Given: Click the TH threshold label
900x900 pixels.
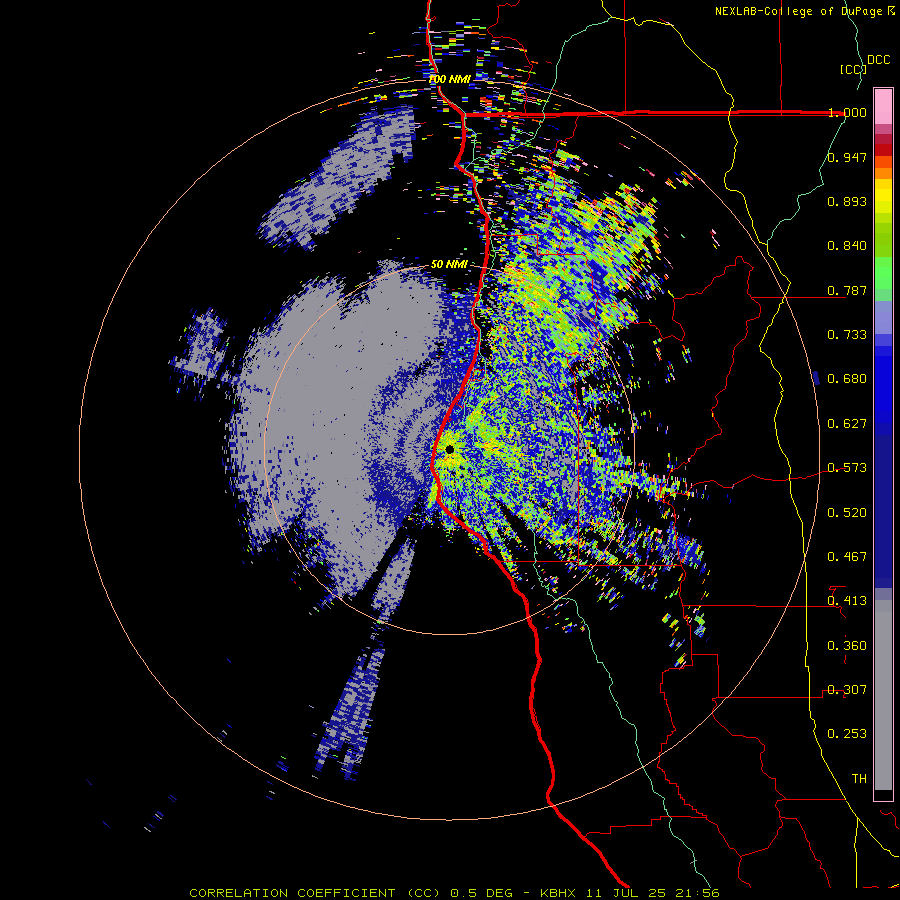Looking at the screenshot, I should [859, 779].
